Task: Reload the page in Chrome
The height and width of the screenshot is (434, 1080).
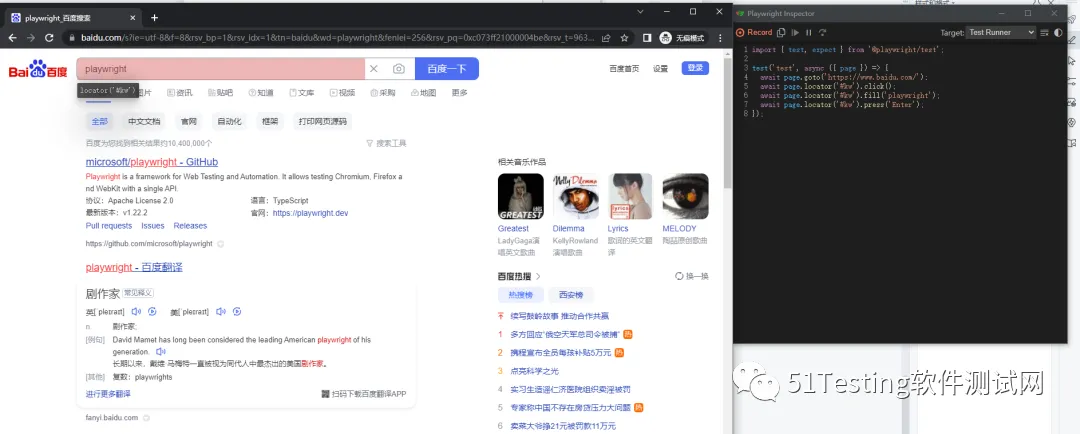Action: (x=50, y=38)
